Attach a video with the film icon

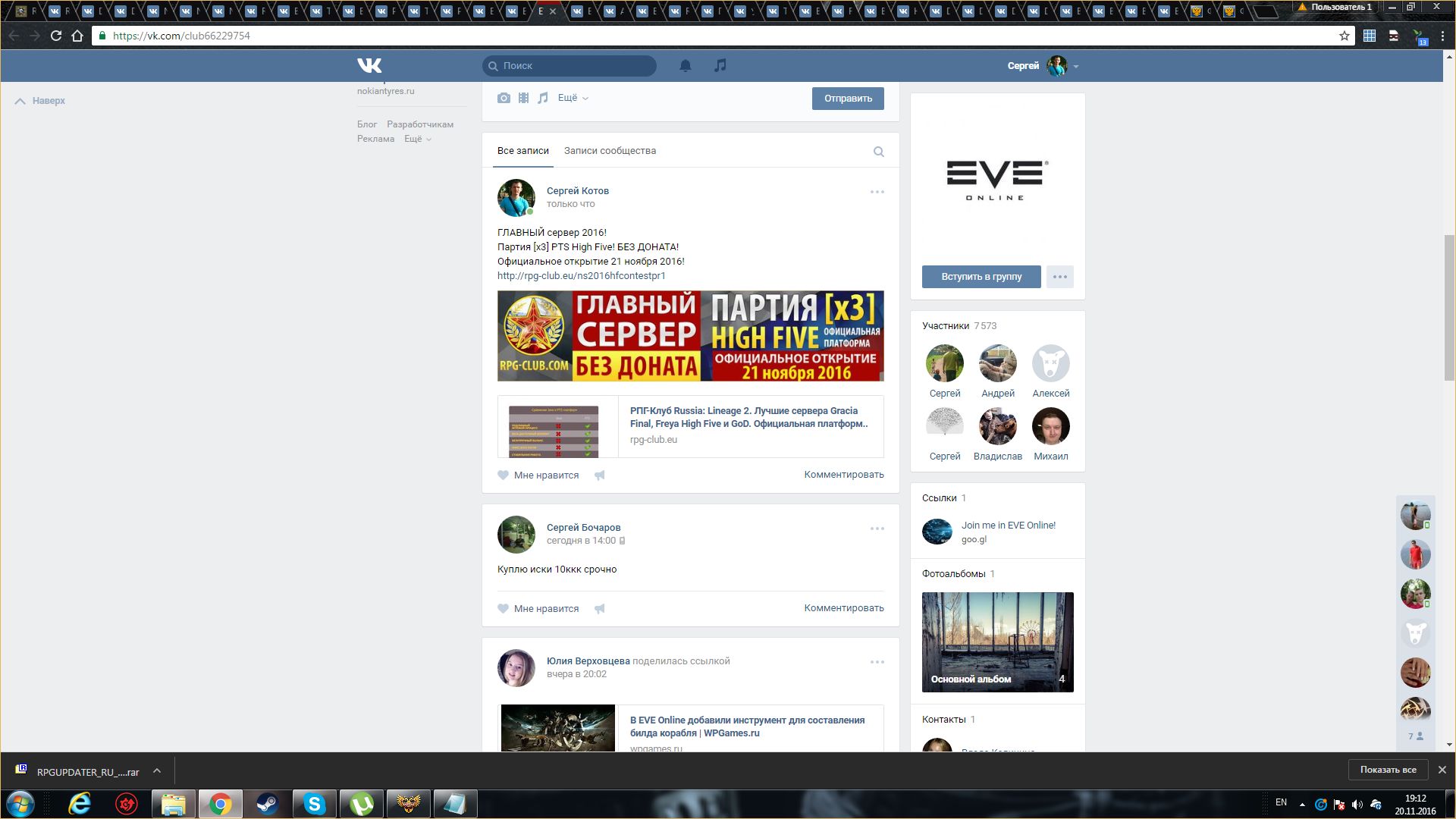click(523, 98)
